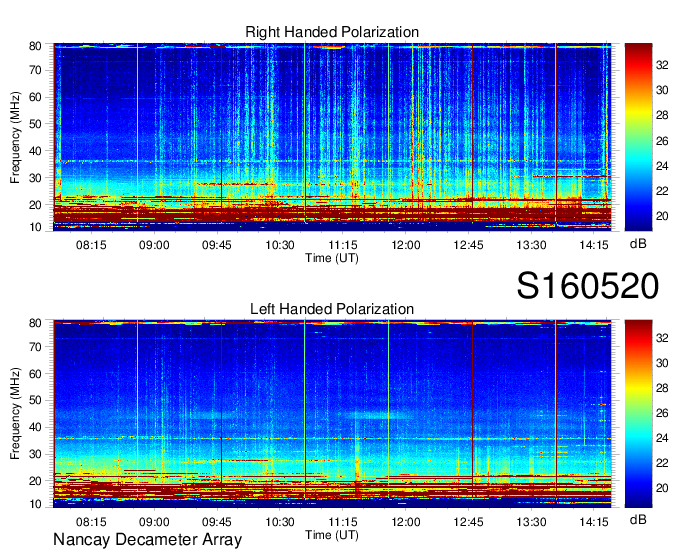Click the 32 value on the top color bar
The image size is (680, 552).
pos(662,65)
